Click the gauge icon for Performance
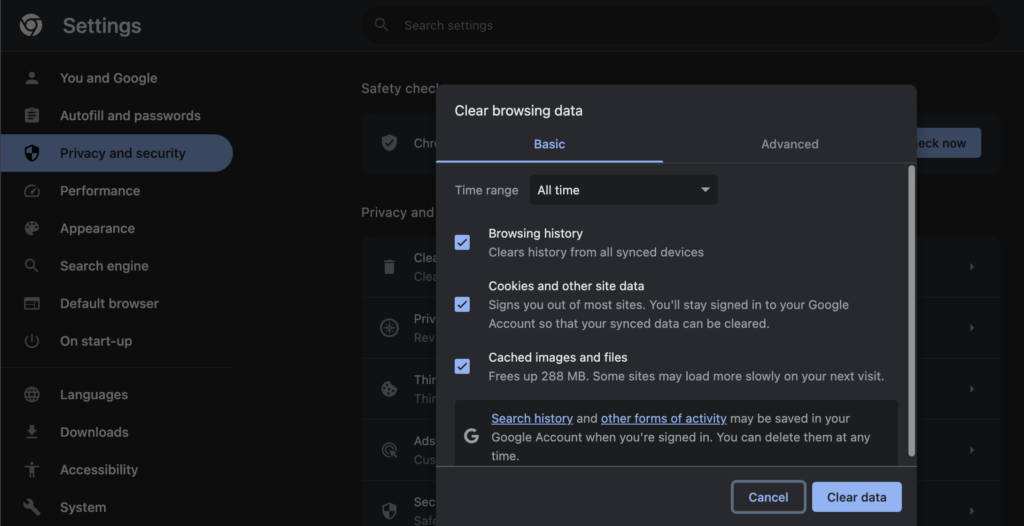Viewport: 1024px width, 526px height. (x=31, y=191)
